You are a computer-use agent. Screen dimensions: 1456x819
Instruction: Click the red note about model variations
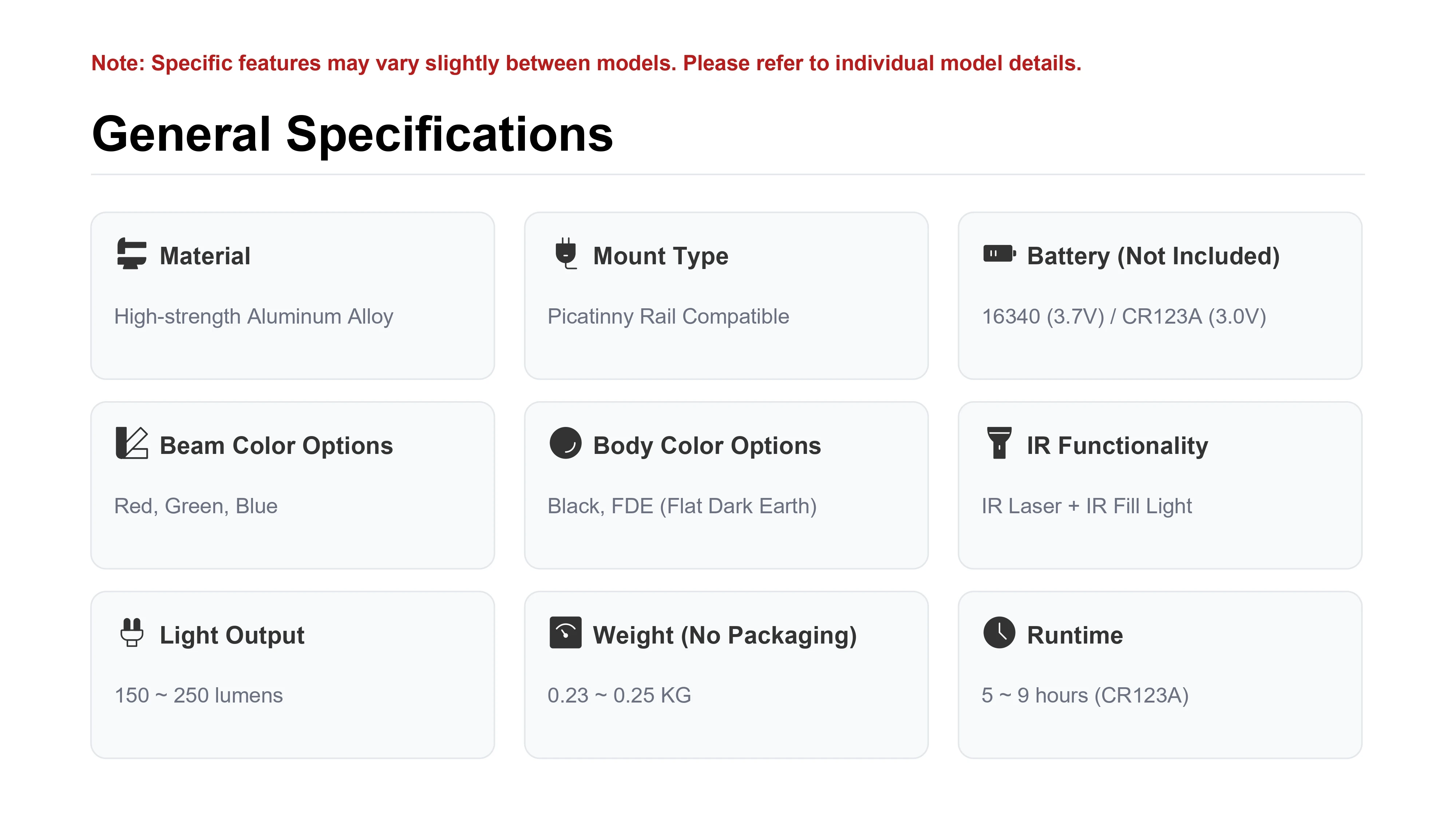click(586, 63)
